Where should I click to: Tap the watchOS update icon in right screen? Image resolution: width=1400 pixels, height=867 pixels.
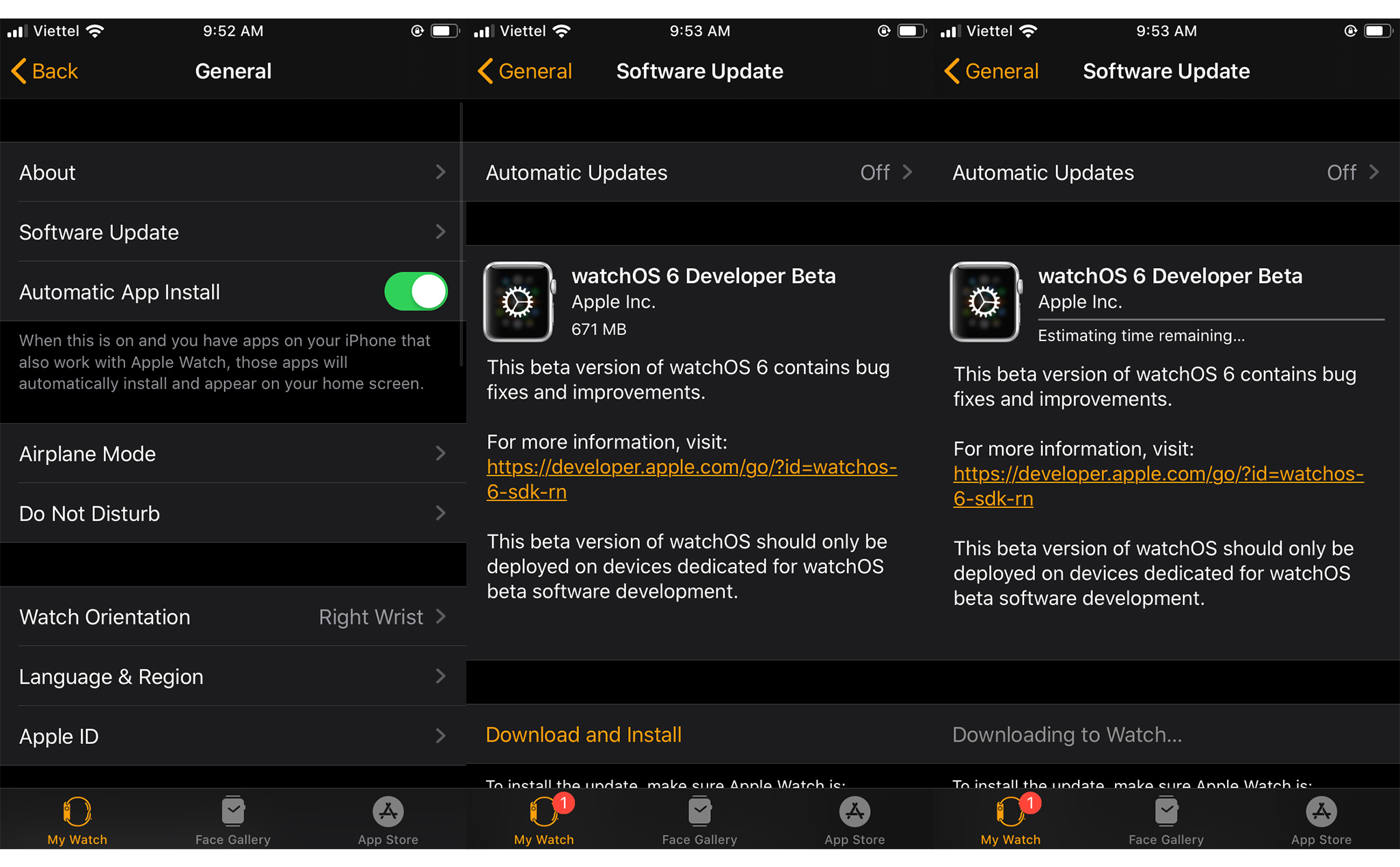(985, 302)
